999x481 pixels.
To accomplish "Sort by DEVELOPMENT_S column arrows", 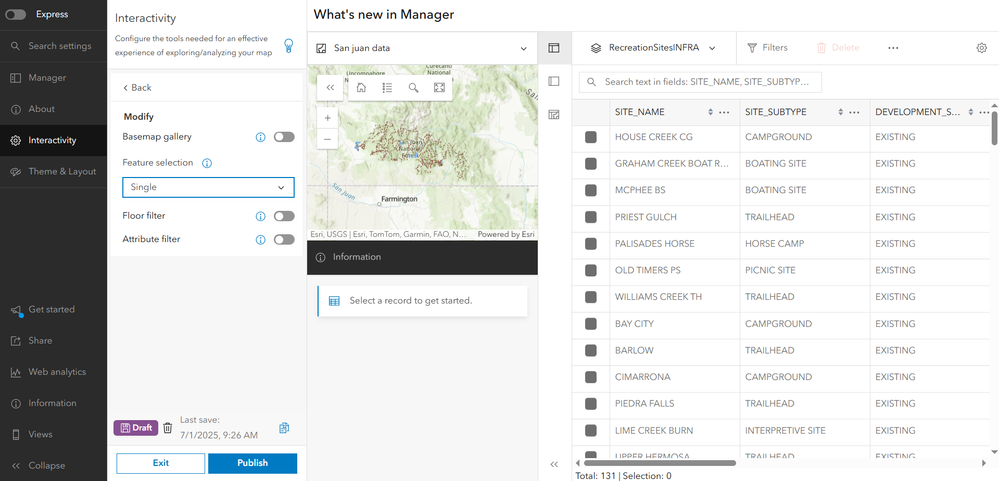I will tap(971, 112).
